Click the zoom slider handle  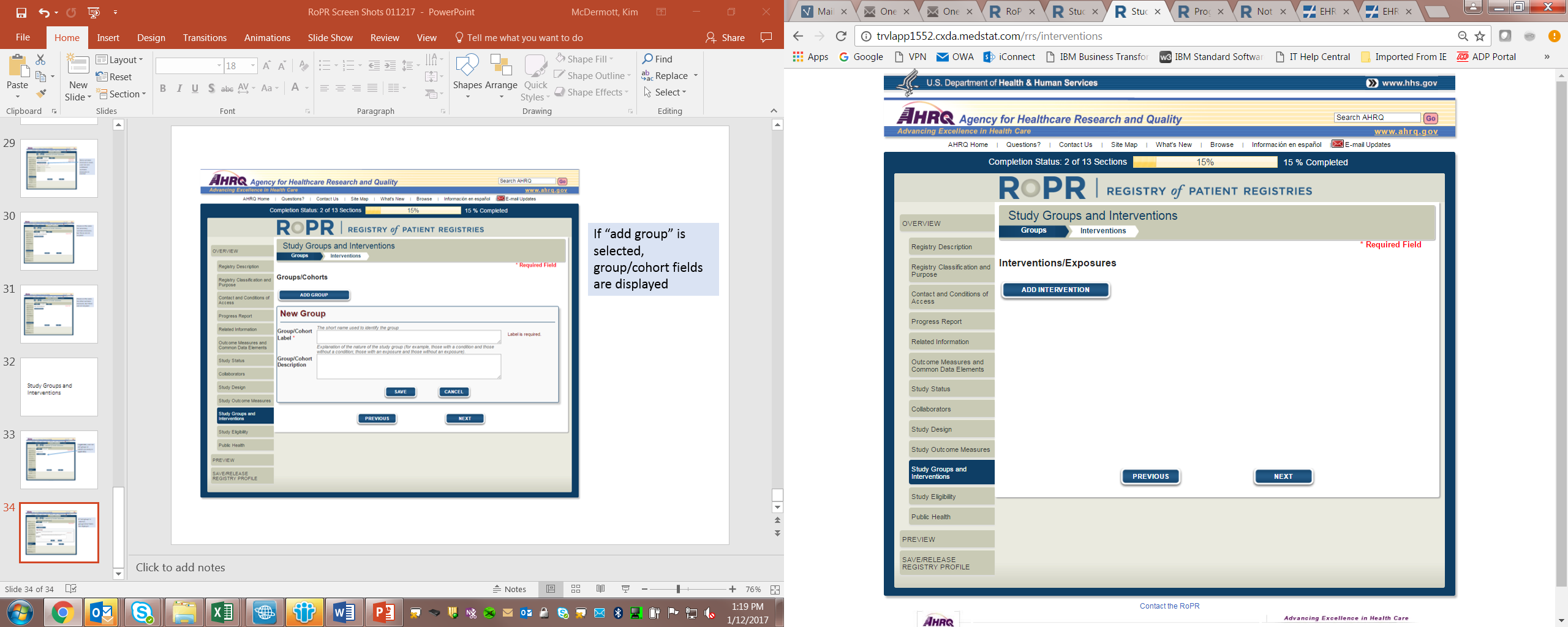click(x=678, y=589)
